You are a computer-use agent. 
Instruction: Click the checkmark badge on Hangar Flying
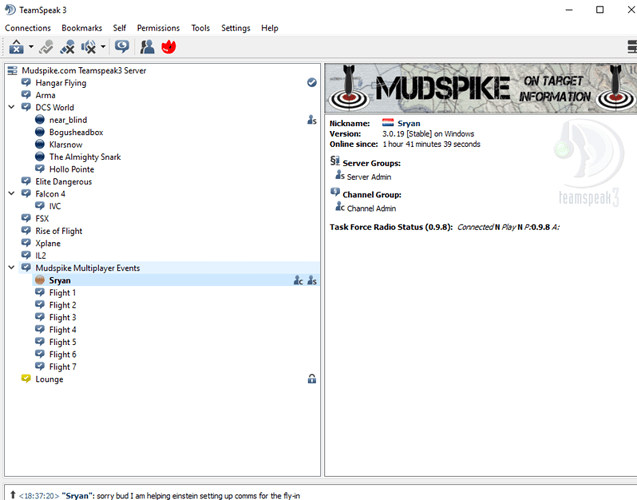312,83
